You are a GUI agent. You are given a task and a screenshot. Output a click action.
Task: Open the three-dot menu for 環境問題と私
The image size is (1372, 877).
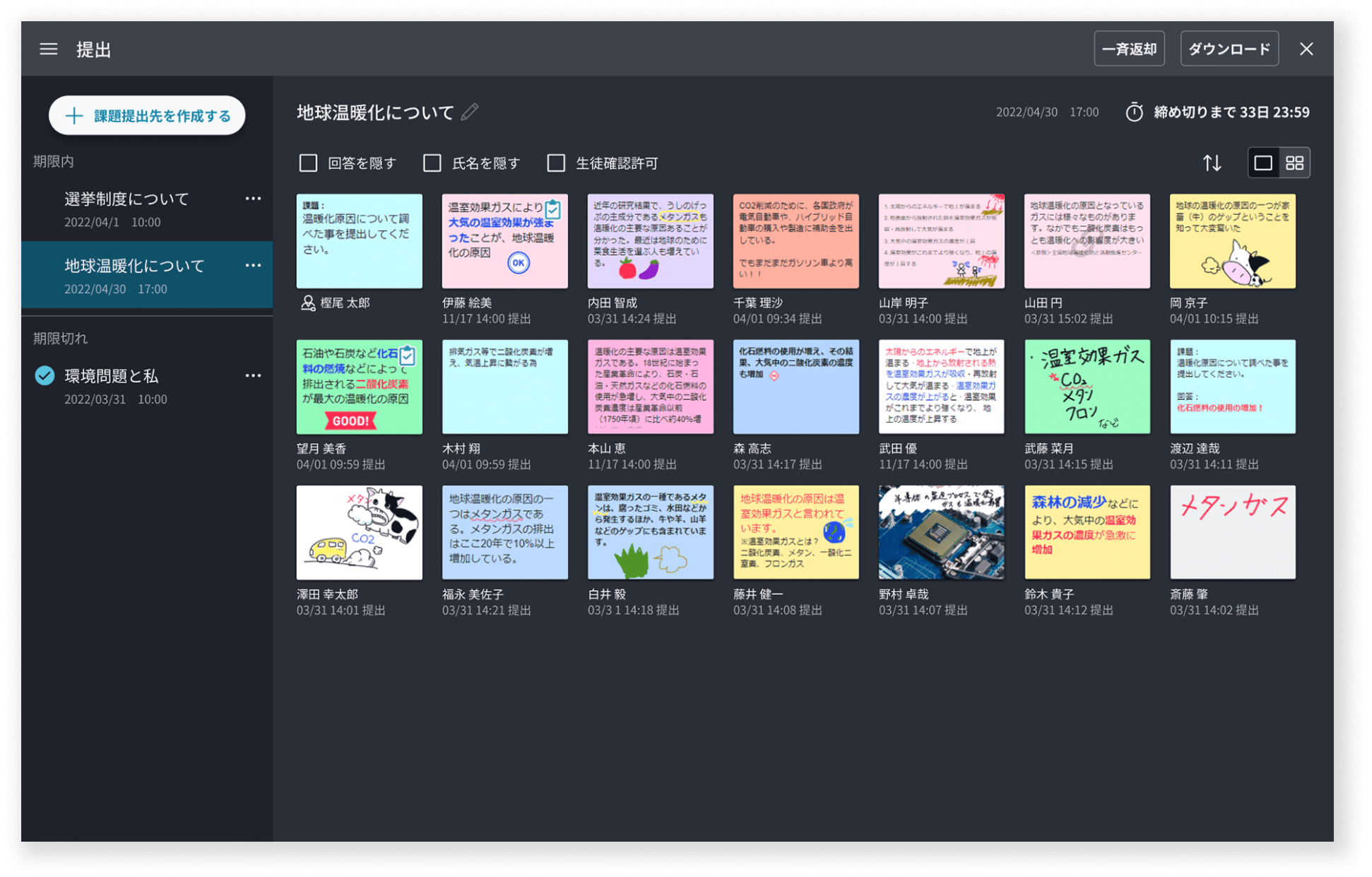tap(253, 375)
